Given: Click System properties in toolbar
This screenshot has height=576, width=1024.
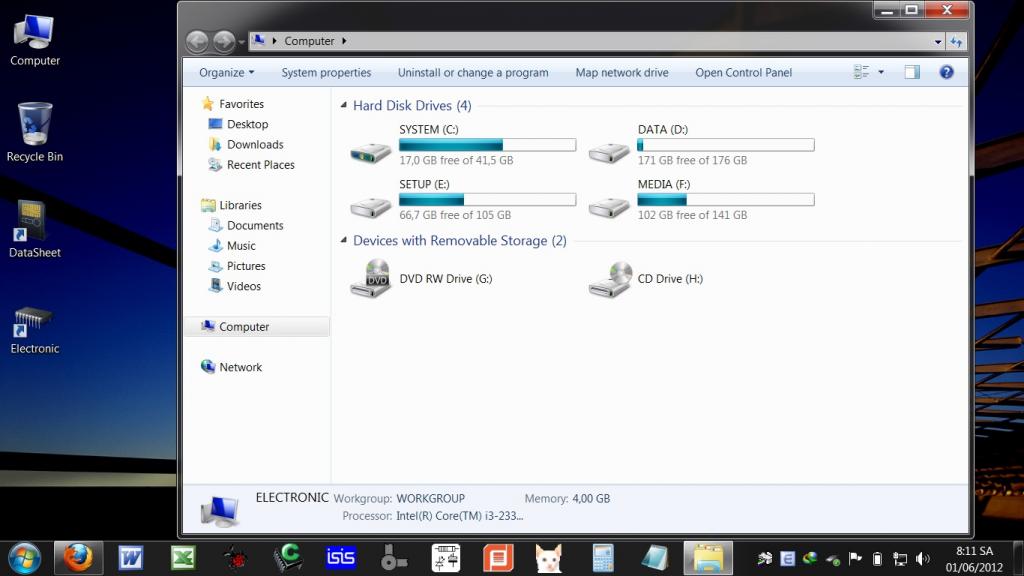Looking at the screenshot, I should click(326, 72).
